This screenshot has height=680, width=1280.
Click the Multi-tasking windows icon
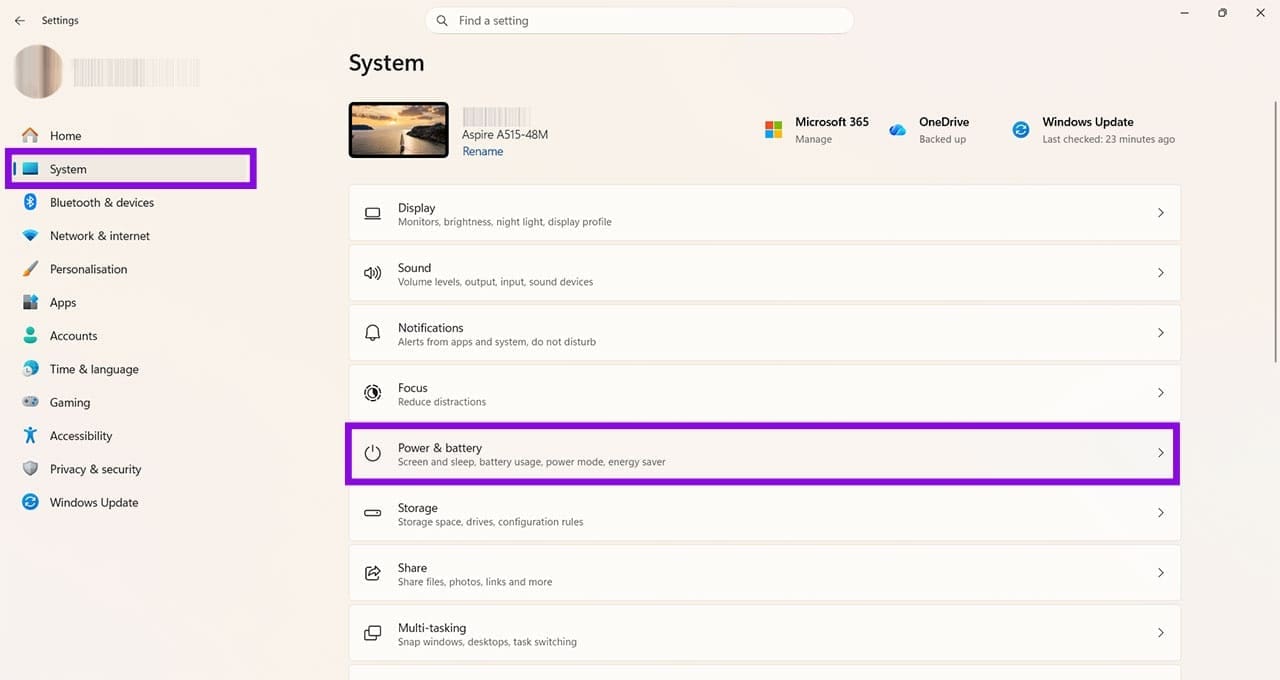coord(373,633)
